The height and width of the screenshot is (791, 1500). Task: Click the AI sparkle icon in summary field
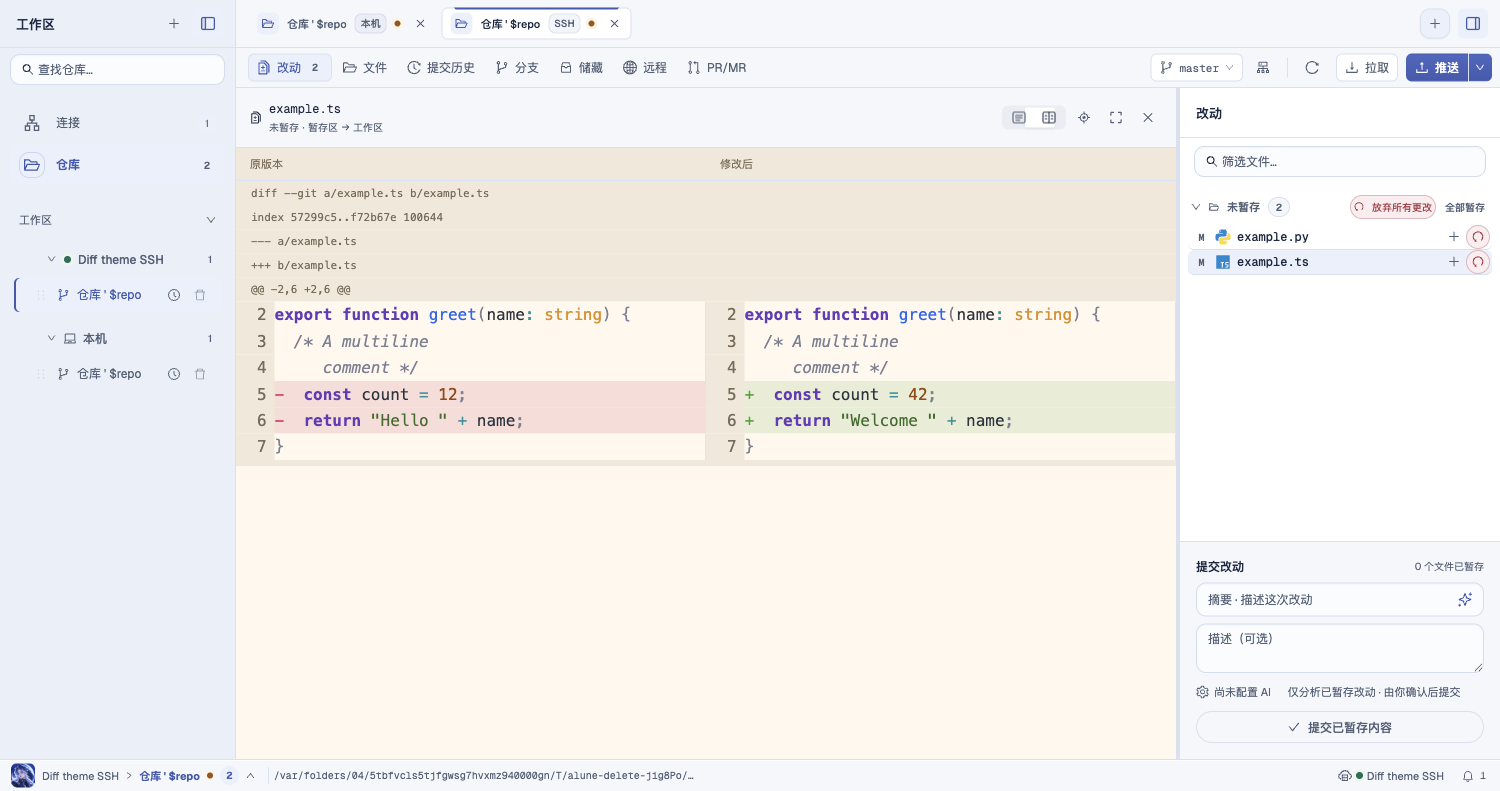click(1465, 599)
